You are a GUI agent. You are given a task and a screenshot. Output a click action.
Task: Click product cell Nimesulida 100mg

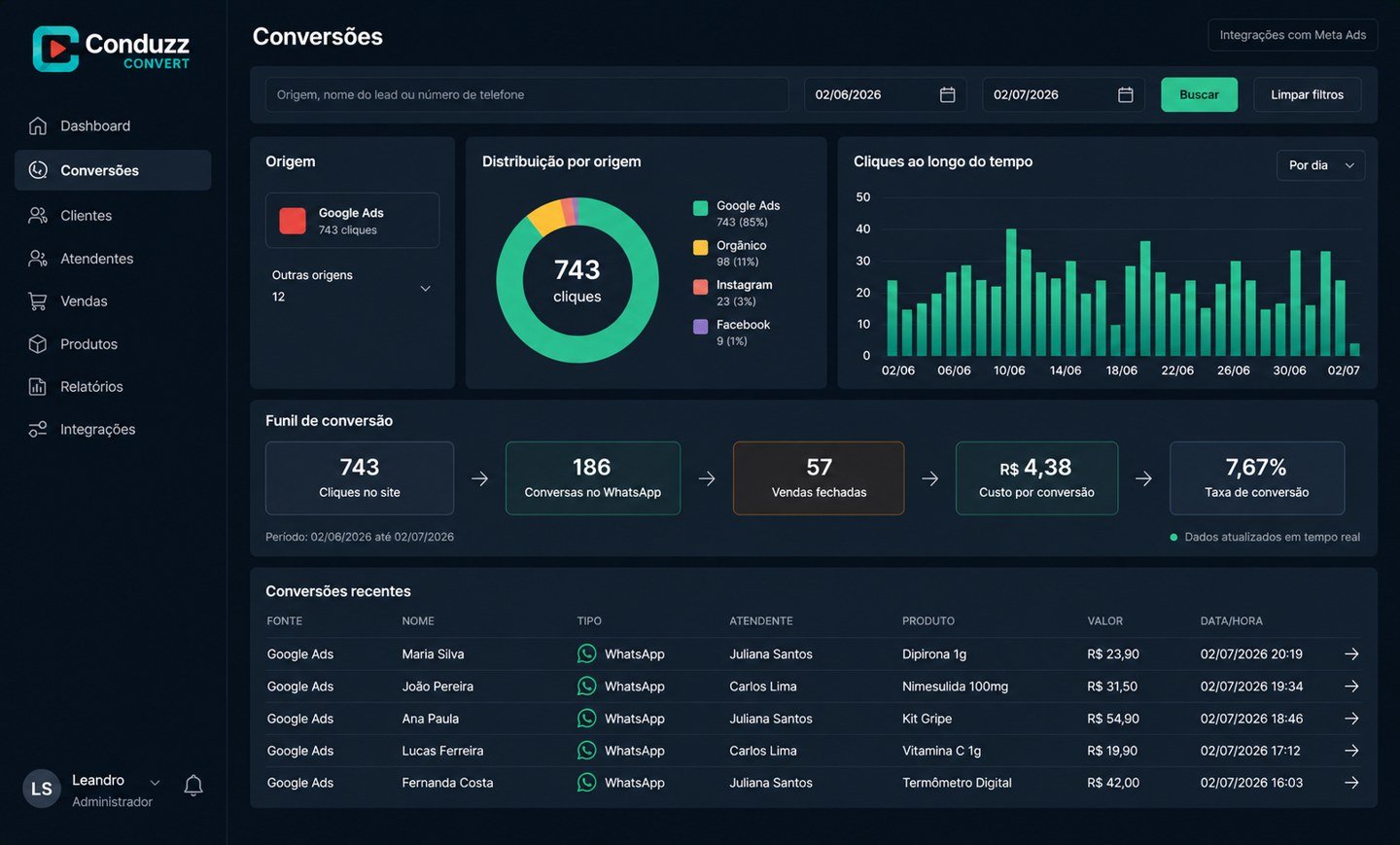click(955, 687)
